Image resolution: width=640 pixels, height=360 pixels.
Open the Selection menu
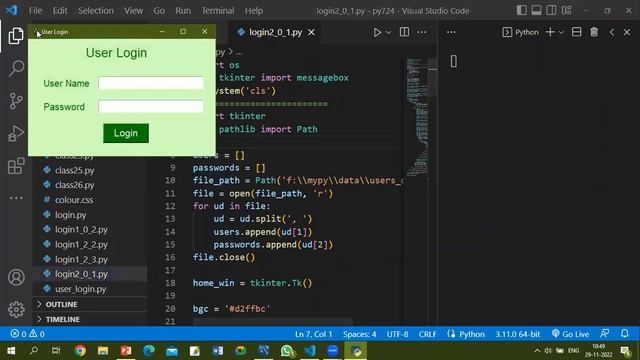point(96,11)
